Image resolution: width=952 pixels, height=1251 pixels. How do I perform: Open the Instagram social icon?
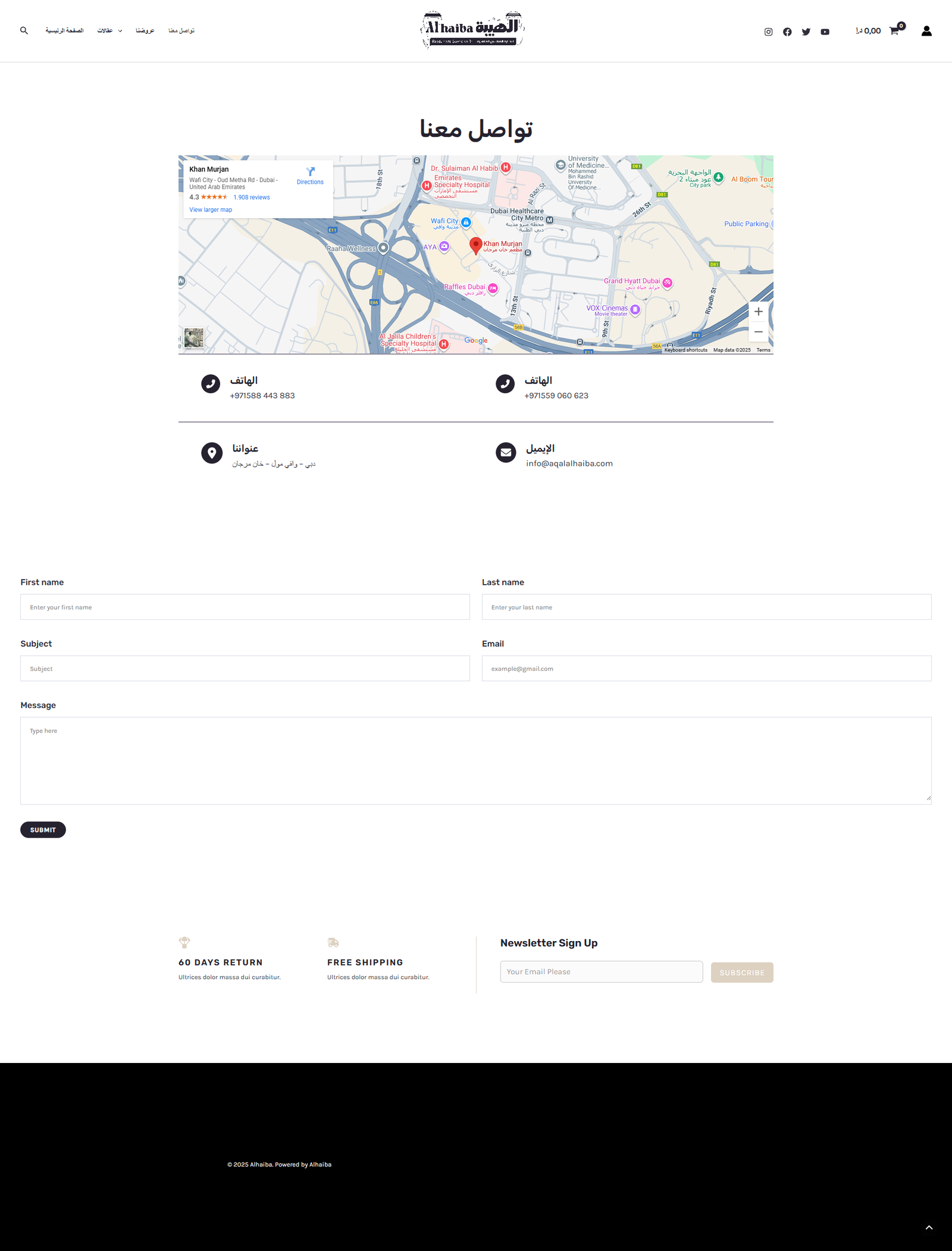768,32
